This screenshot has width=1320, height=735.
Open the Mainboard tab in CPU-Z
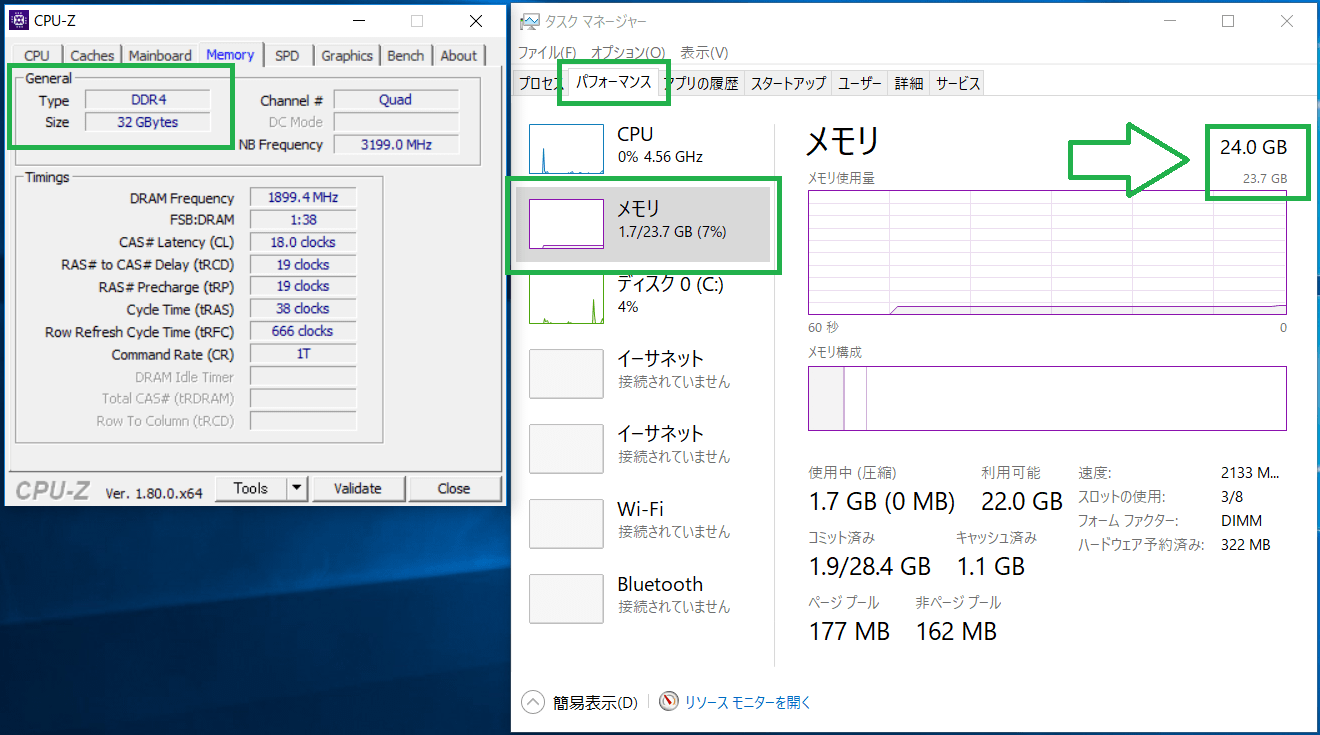click(x=160, y=56)
